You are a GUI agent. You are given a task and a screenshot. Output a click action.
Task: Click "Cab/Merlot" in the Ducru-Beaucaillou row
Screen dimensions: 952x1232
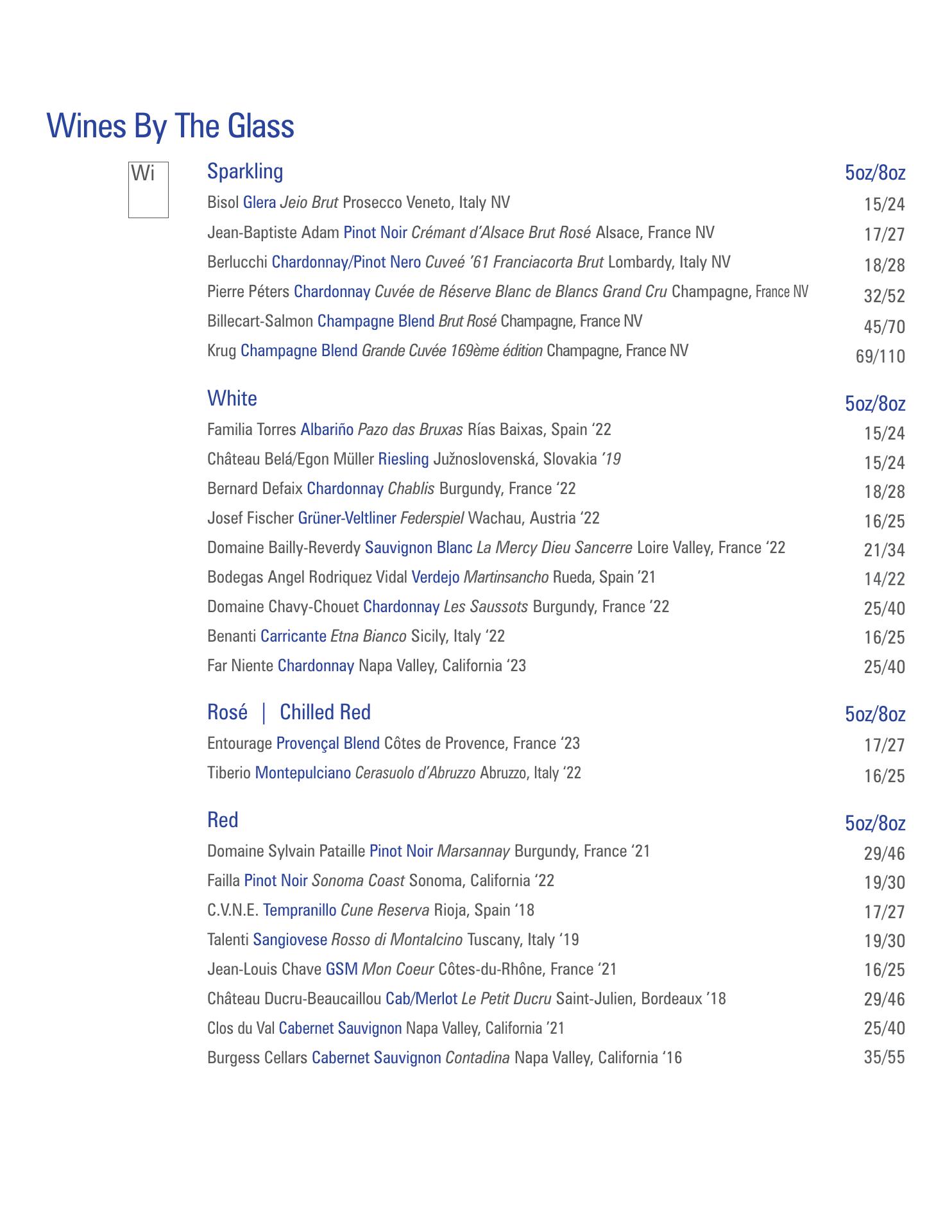point(421,998)
